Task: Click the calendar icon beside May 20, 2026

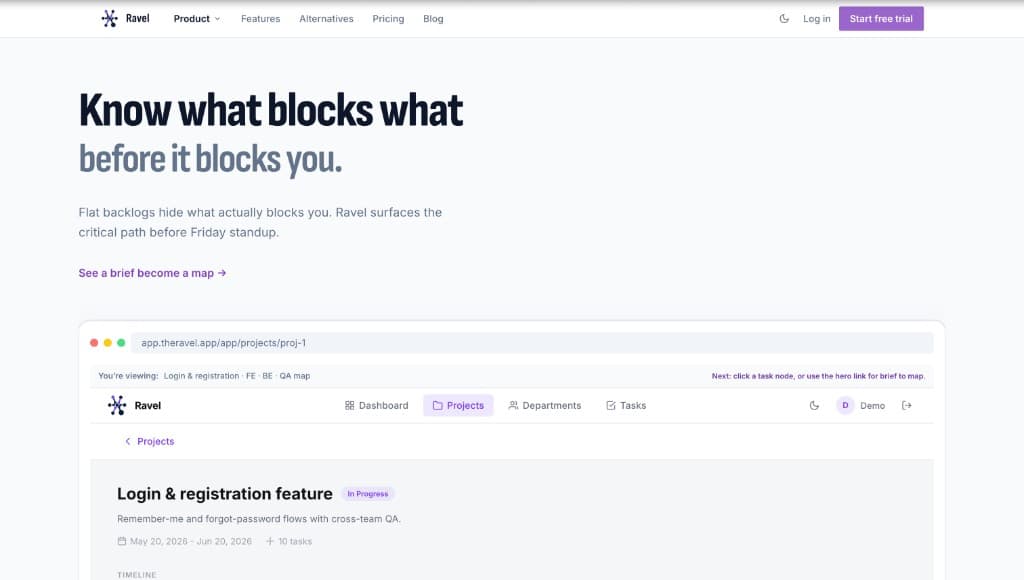Action: (x=121, y=541)
